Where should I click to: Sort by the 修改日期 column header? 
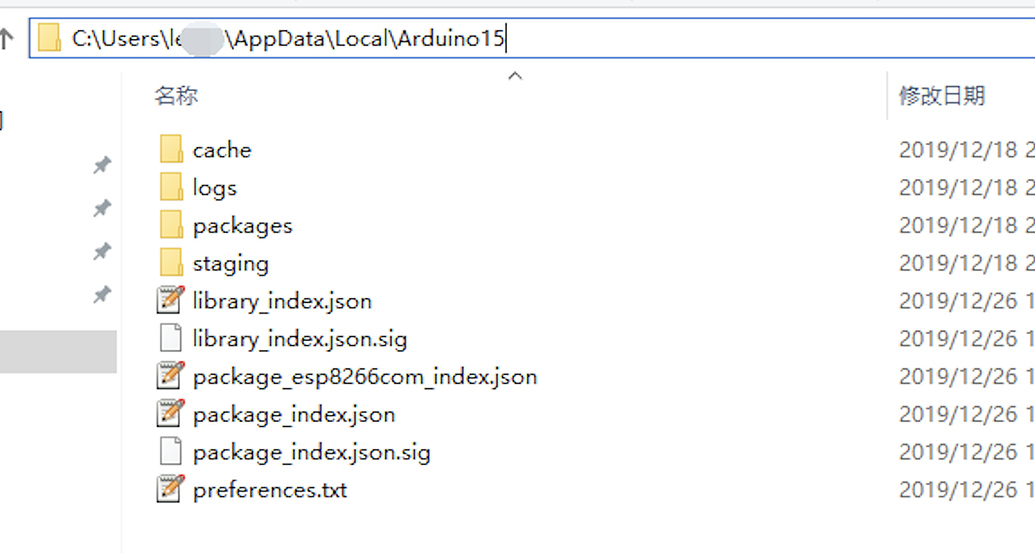[x=942, y=96]
